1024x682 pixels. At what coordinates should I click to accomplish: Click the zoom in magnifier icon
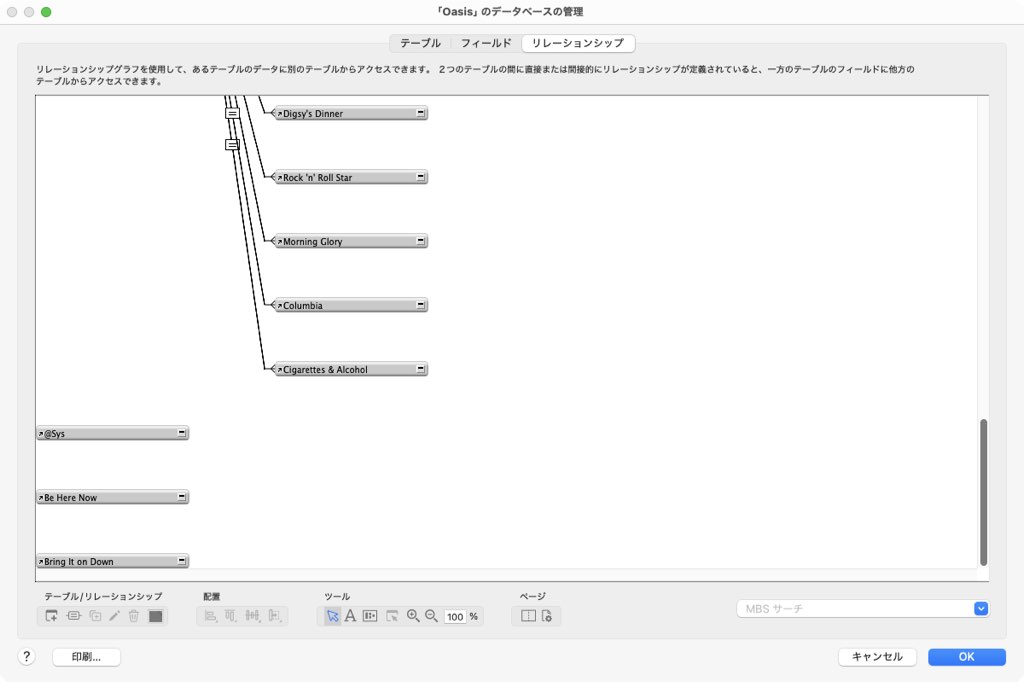(x=413, y=617)
